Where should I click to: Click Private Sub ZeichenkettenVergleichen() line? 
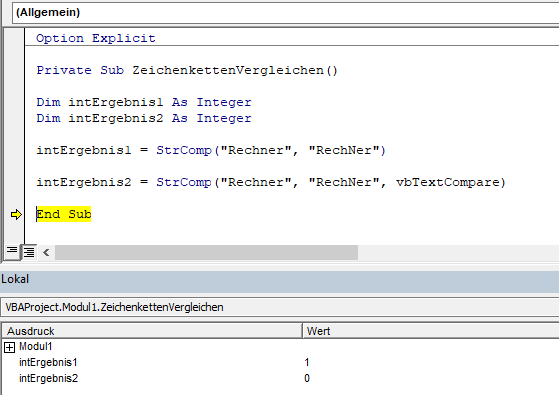pyautogui.click(x=187, y=70)
